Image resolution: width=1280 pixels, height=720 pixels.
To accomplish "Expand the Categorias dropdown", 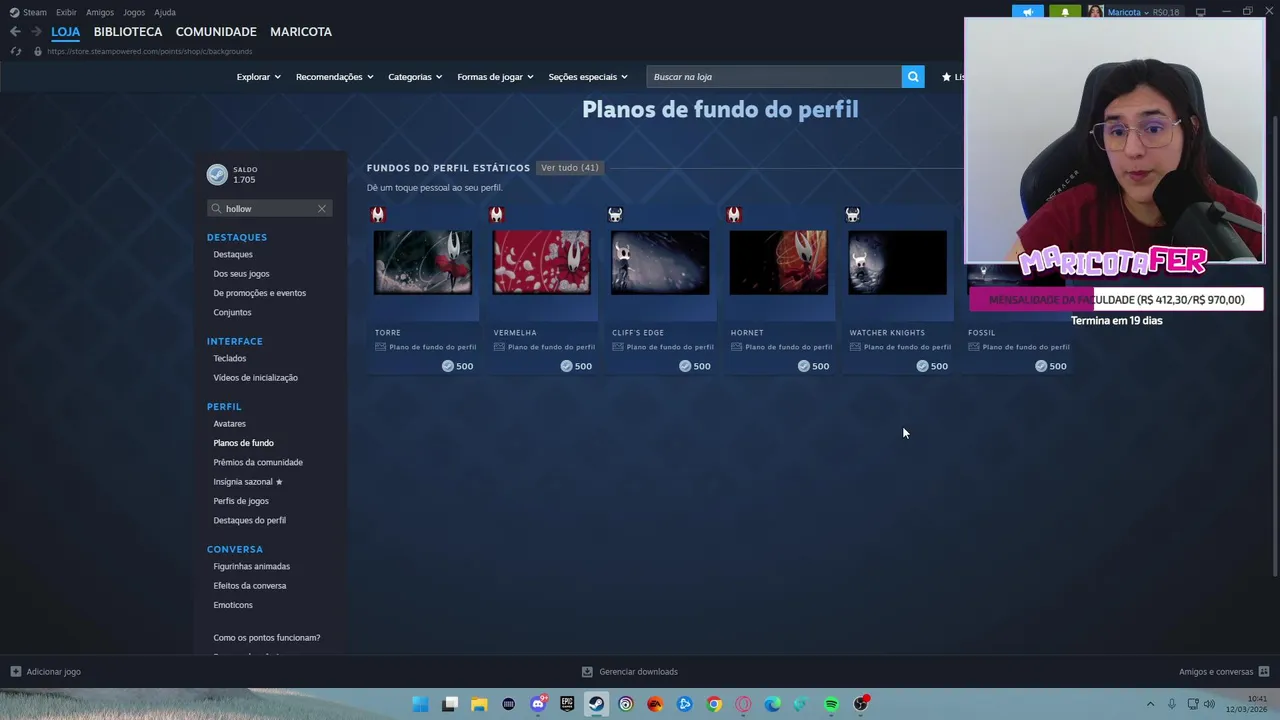I will (415, 77).
